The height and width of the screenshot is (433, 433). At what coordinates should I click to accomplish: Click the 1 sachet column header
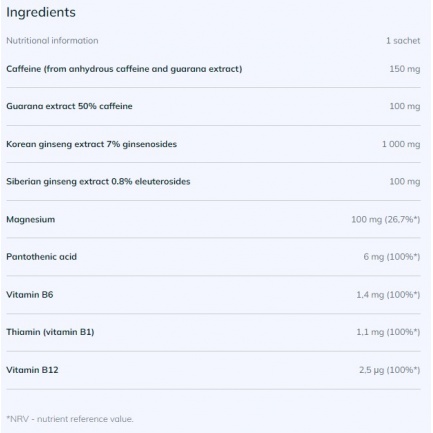(x=403, y=41)
